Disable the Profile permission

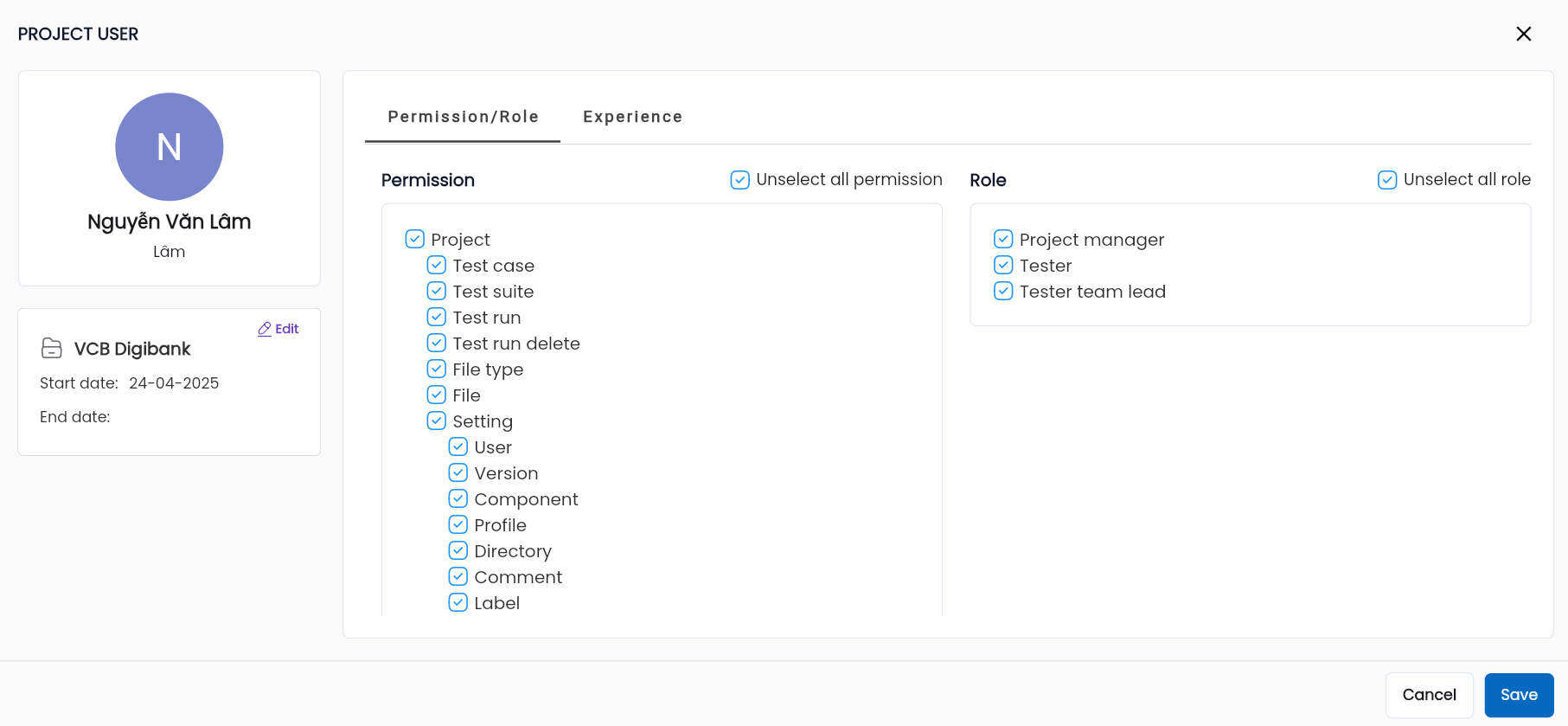click(458, 524)
